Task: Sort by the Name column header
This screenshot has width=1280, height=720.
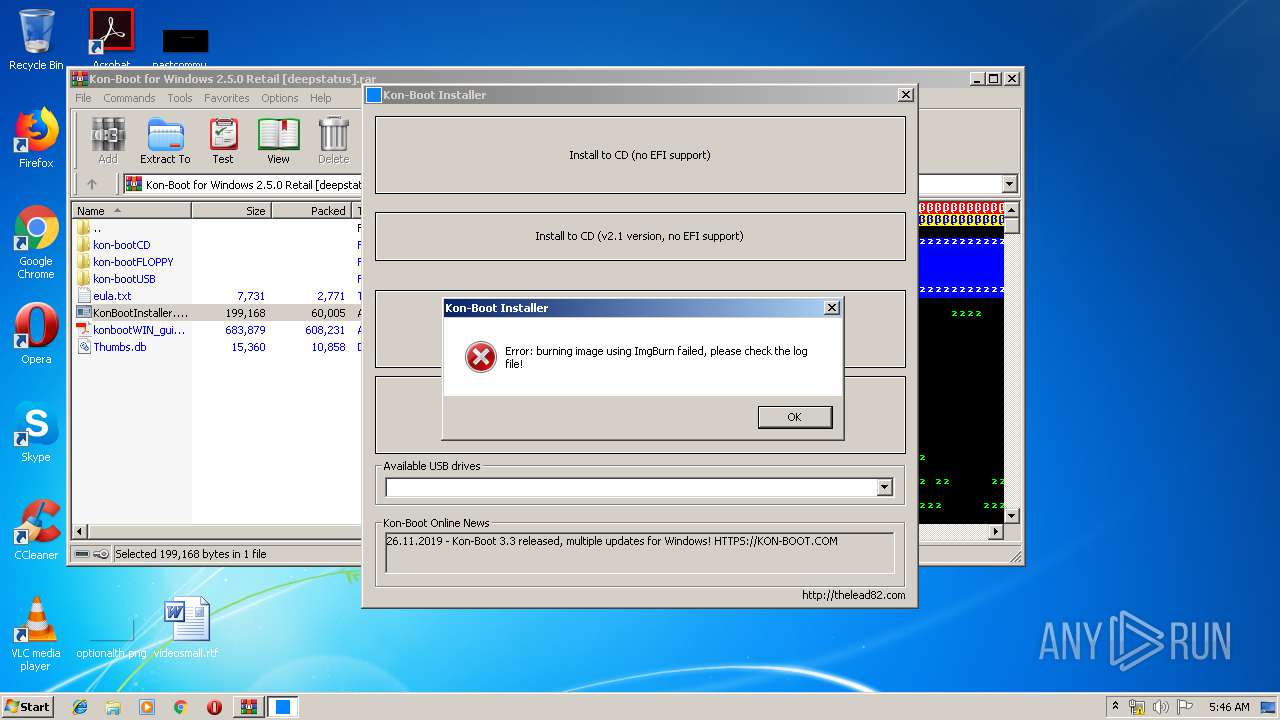Action: pos(132,211)
